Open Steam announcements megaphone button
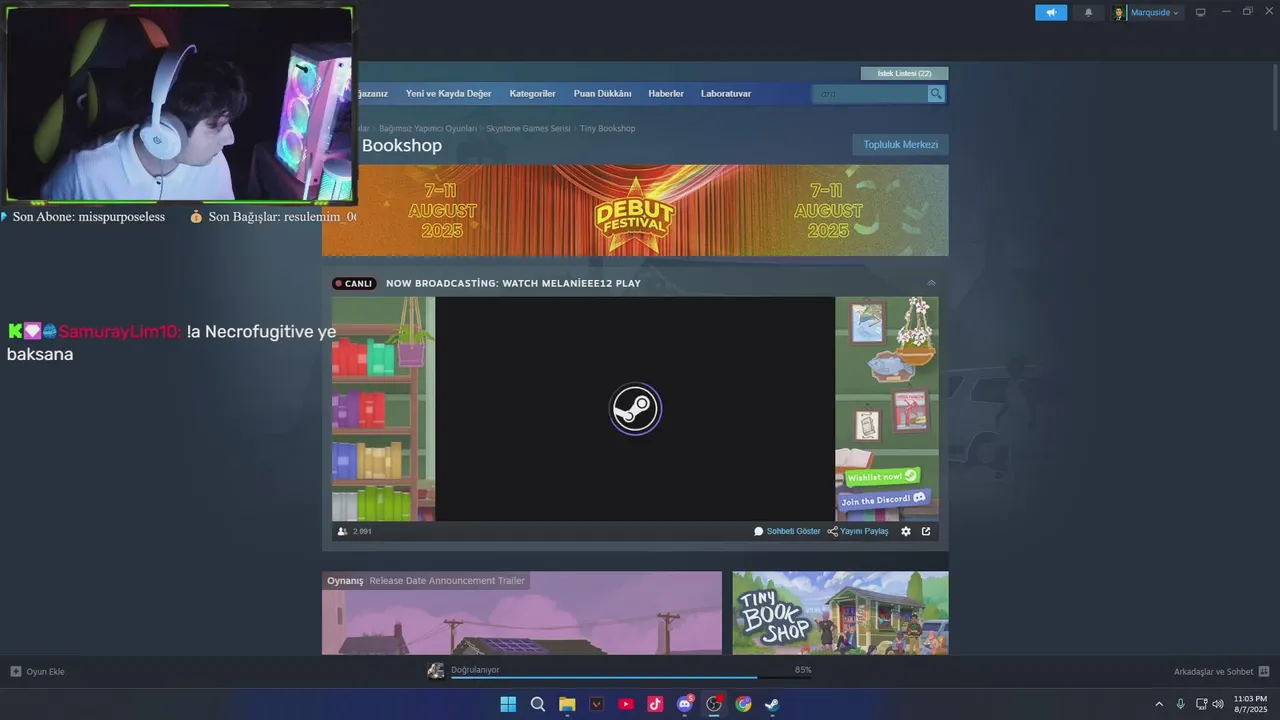Image resolution: width=1280 pixels, height=720 pixels. tap(1051, 13)
